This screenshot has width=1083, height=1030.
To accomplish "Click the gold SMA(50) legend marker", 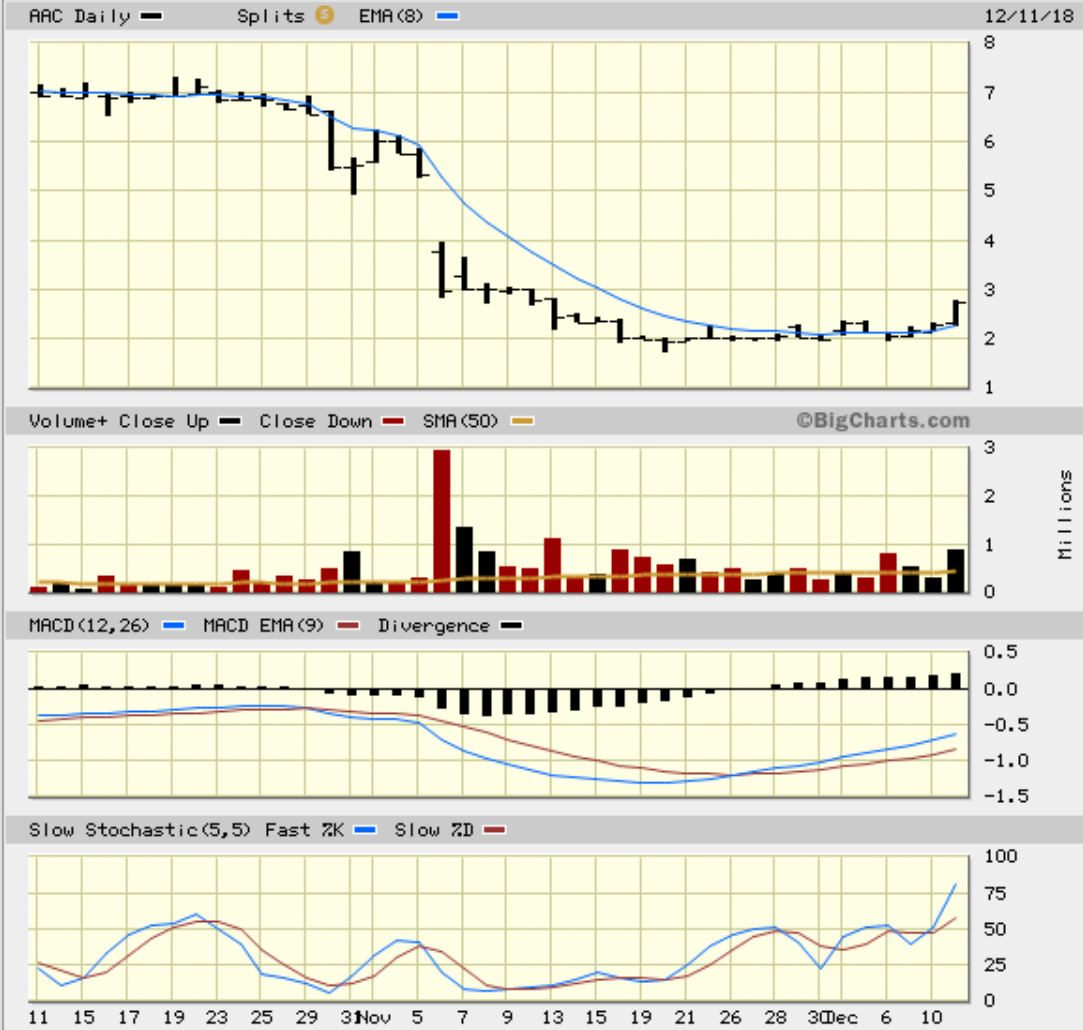I will pos(521,422).
